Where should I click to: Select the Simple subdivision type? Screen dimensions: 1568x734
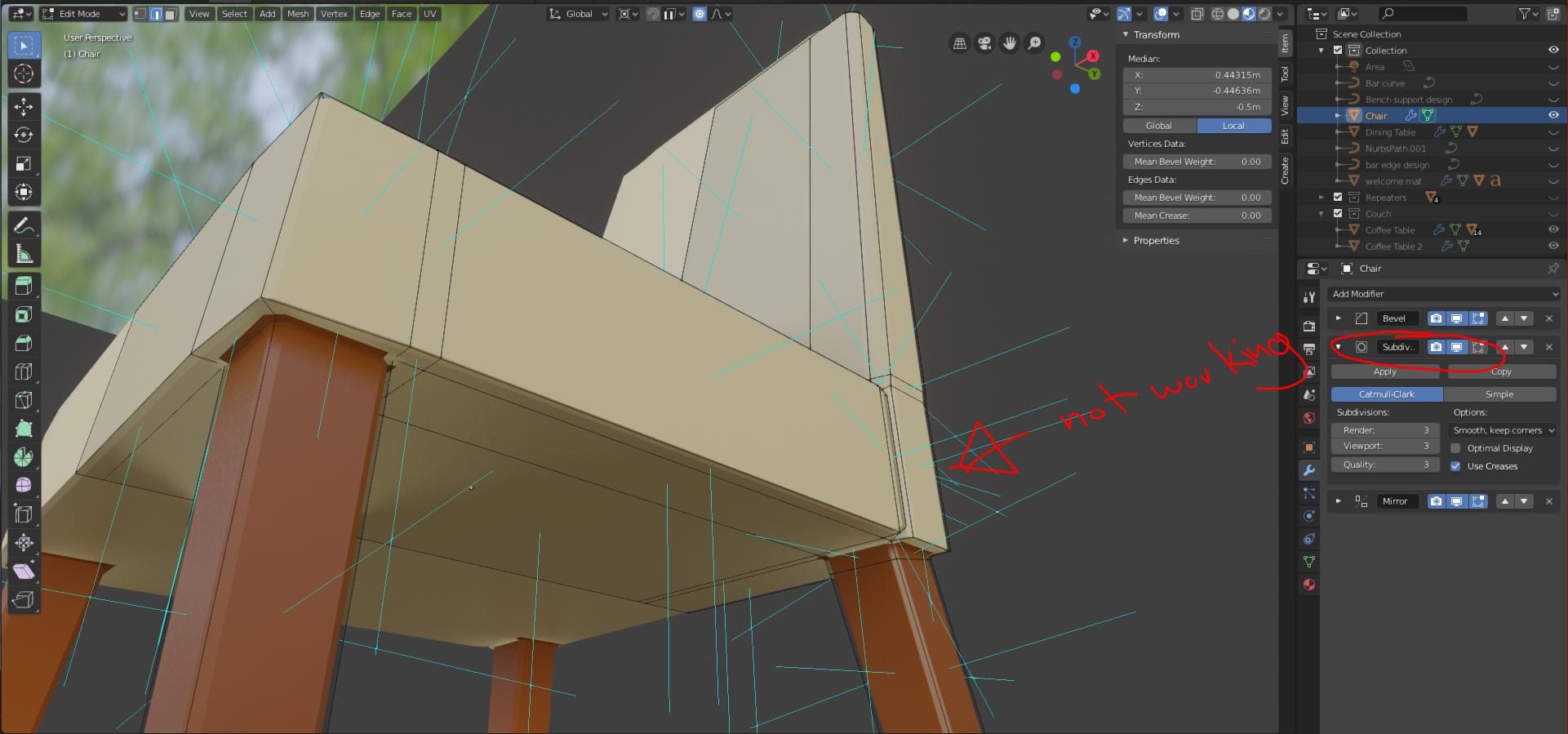tap(1499, 394)
